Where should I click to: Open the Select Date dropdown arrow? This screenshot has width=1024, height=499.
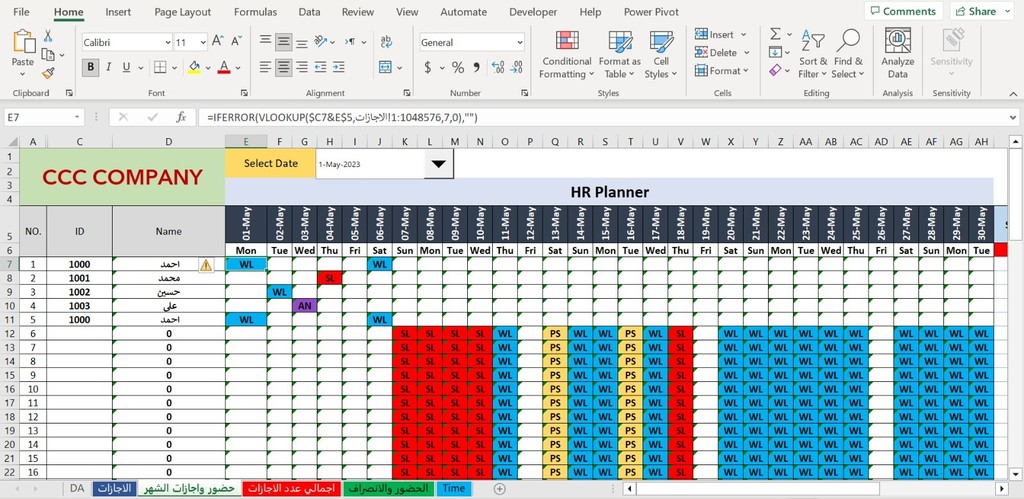point(439,164)
